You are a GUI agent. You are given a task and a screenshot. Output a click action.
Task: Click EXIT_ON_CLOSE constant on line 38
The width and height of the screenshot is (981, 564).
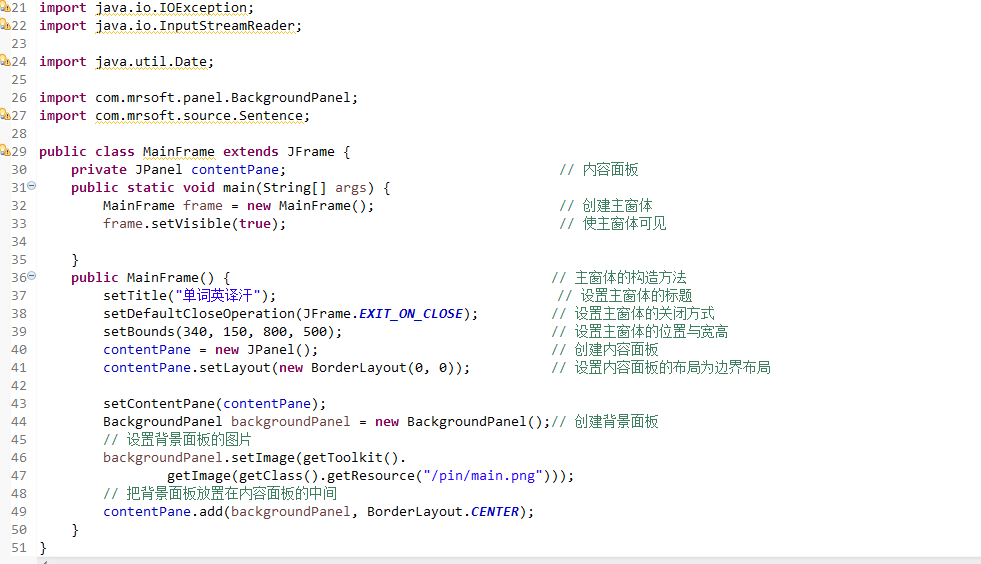[x=411, y=314]
